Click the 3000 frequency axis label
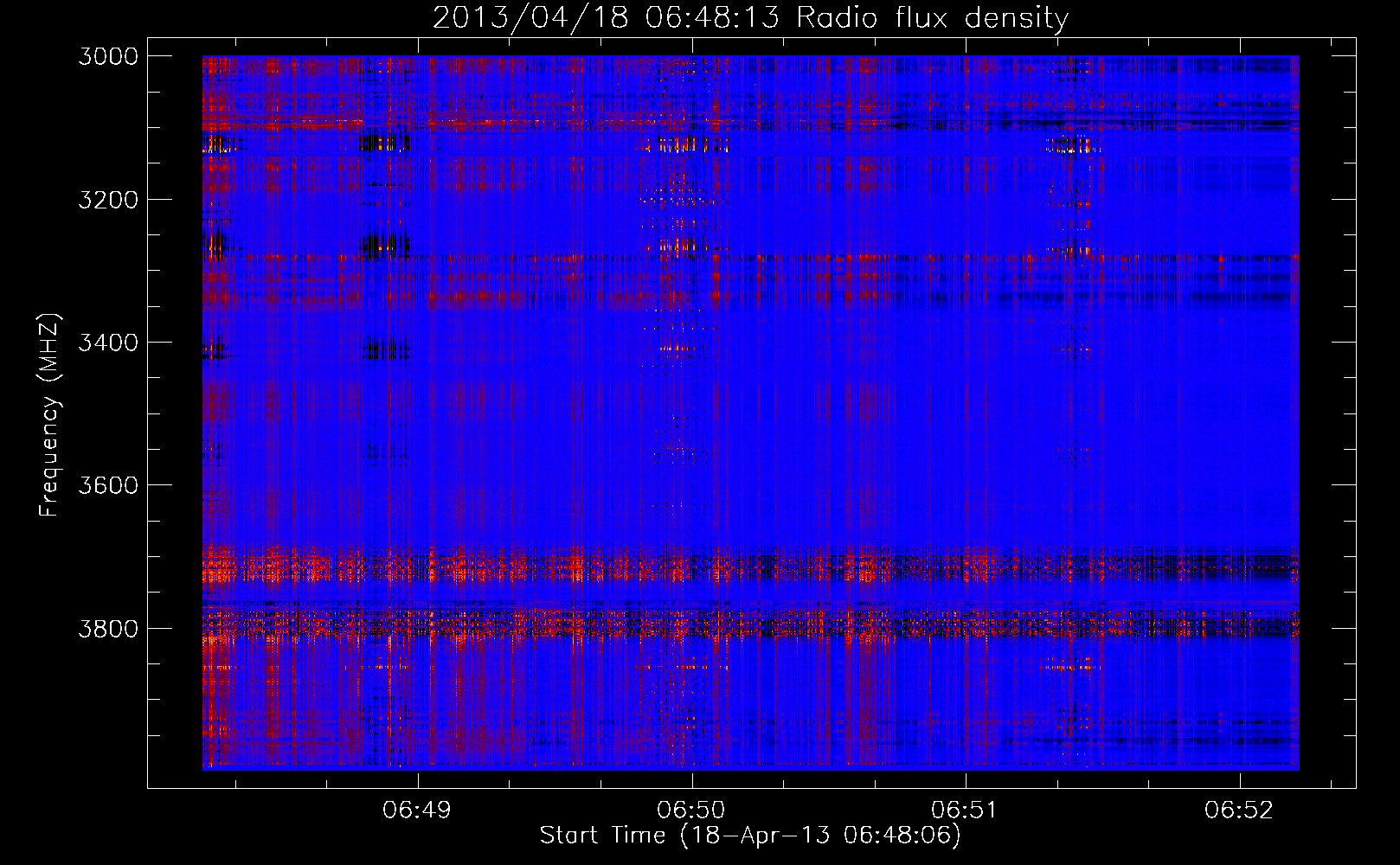Screen dimensions: 1400x865 [x=108, y=56]
